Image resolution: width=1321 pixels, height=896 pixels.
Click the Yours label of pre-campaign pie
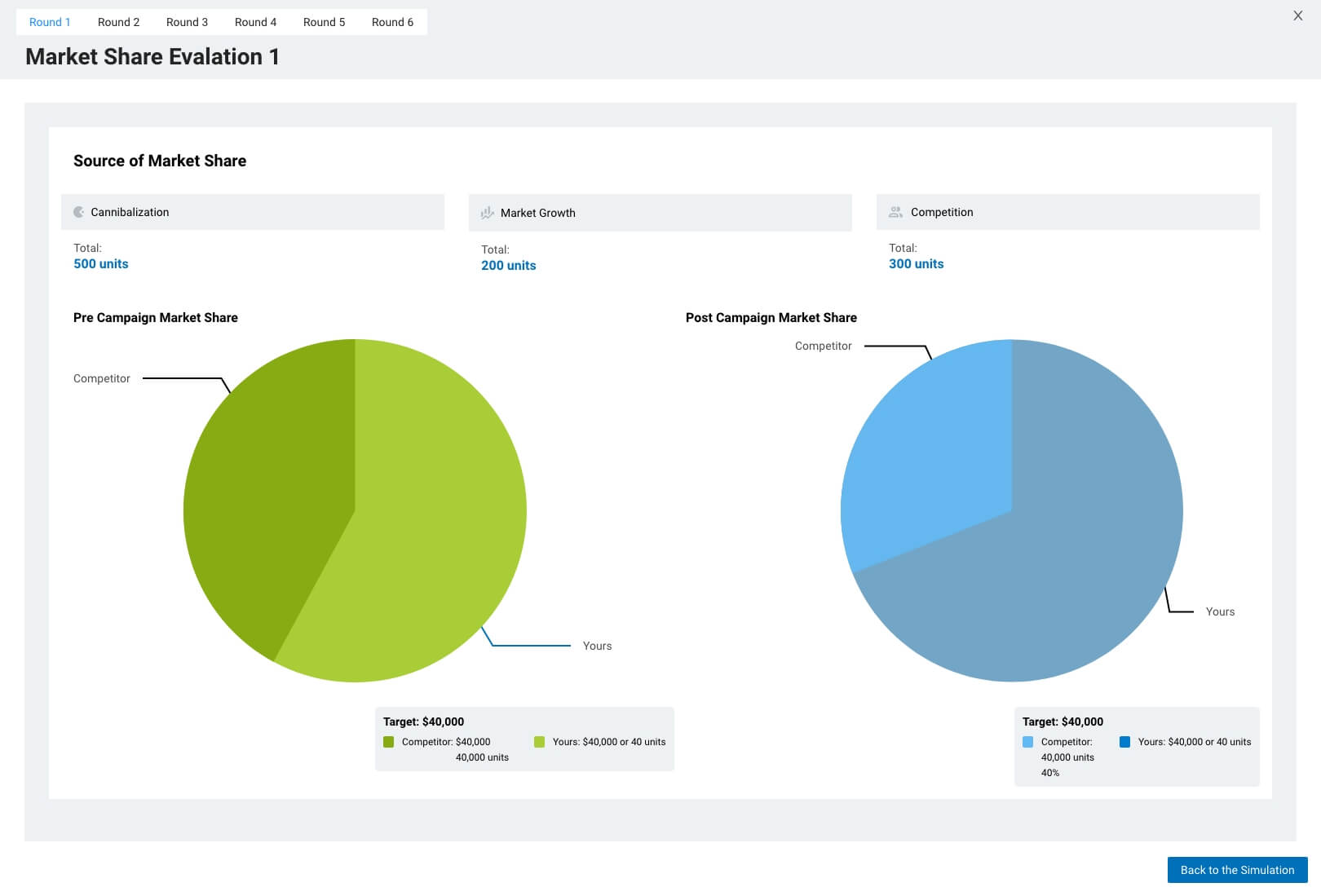pos(597,646)
